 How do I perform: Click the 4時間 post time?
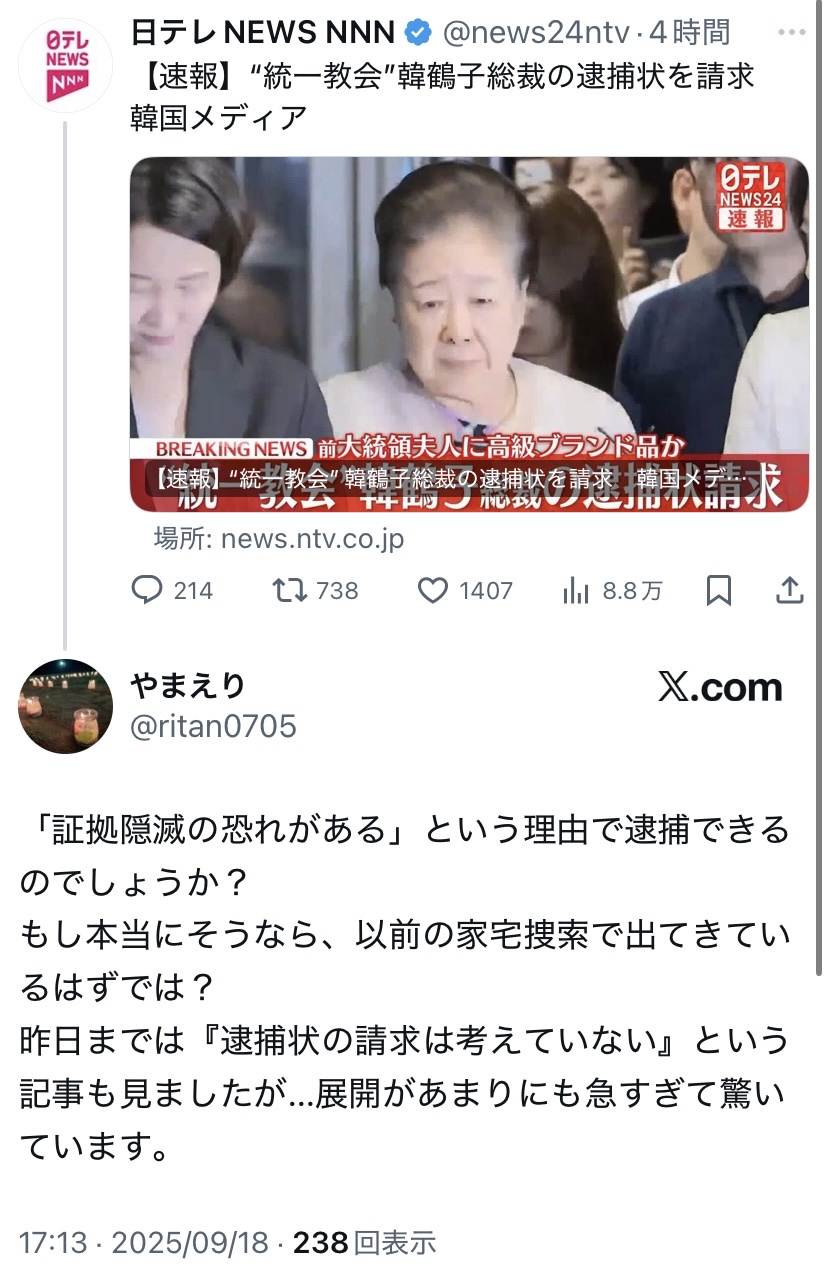690,33
